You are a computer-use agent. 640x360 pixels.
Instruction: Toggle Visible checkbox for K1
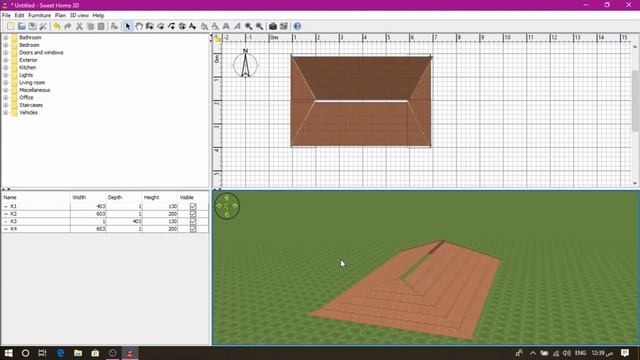[x=193, y=207]
